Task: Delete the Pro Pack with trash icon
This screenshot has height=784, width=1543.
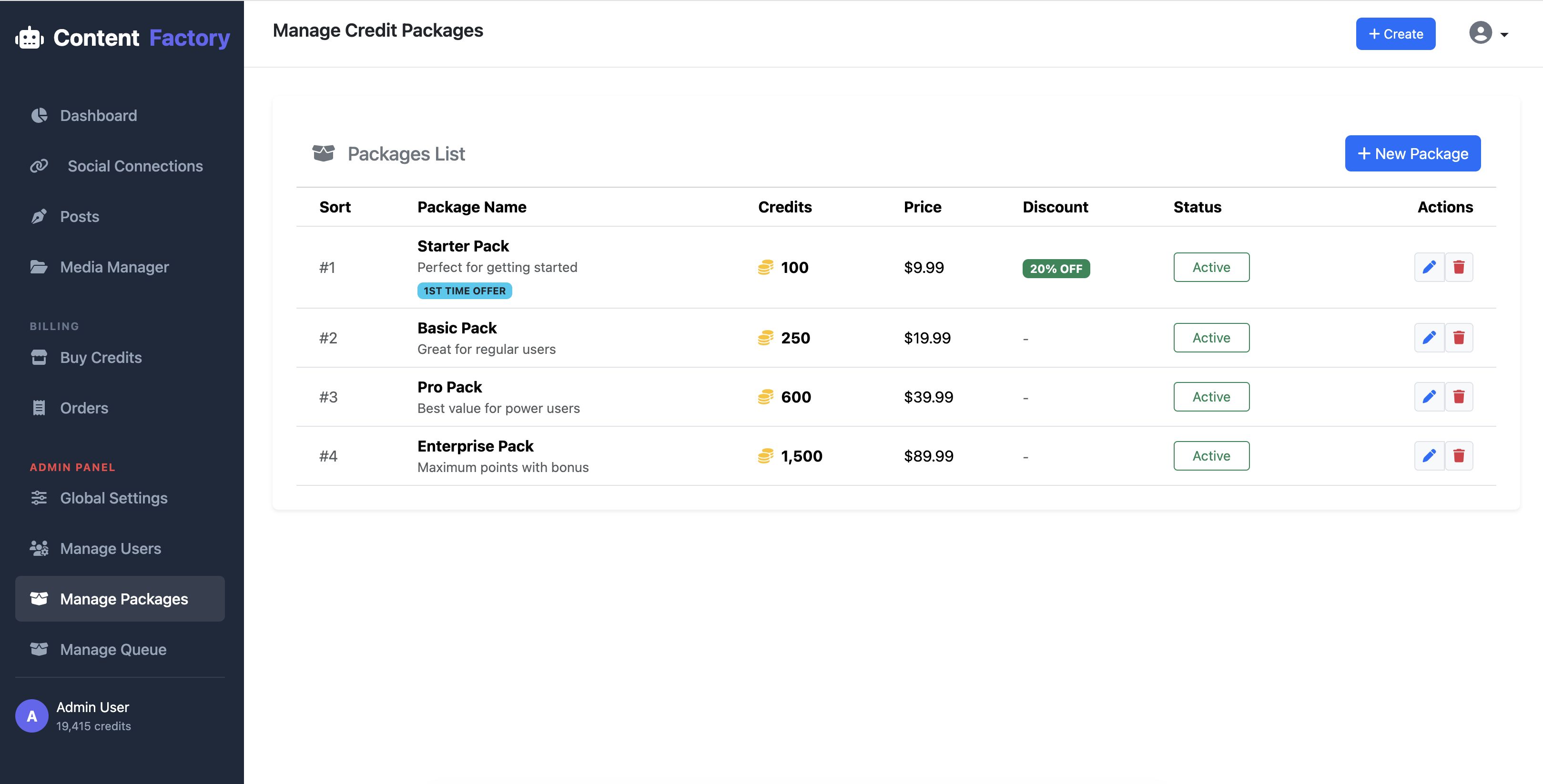Action: (1459, 396)
